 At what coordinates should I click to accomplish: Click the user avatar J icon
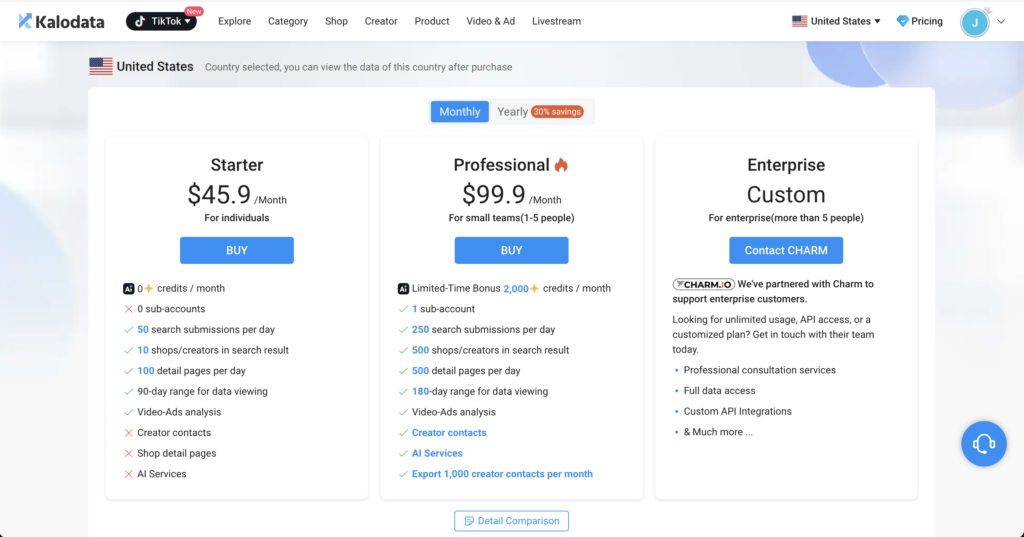(x=974, y=22)
